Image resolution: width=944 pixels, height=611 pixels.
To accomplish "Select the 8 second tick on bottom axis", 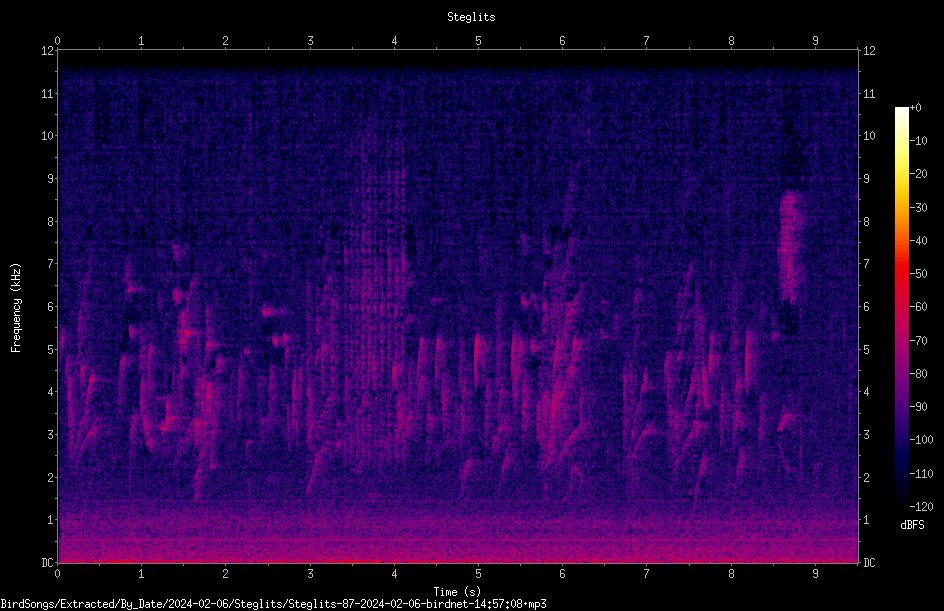I will (731, 574).
